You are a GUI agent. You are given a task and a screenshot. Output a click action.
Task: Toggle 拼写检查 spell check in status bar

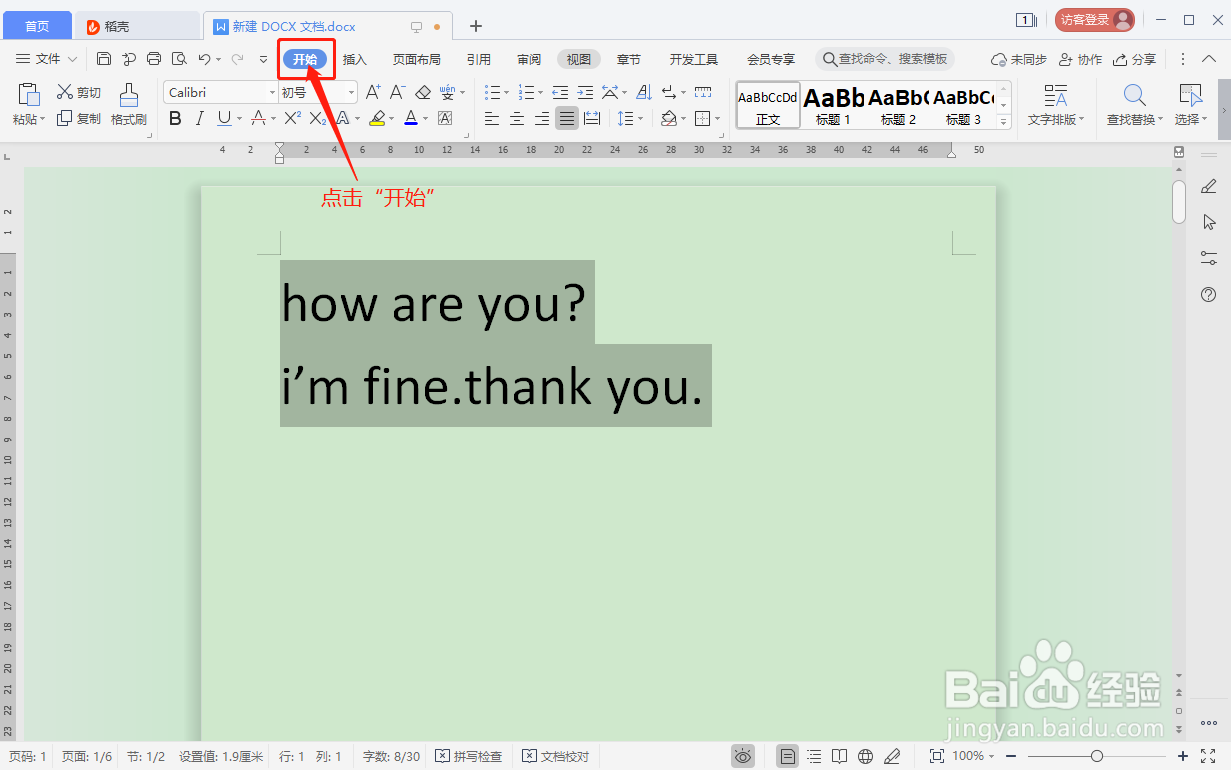[x=470, y=756]
